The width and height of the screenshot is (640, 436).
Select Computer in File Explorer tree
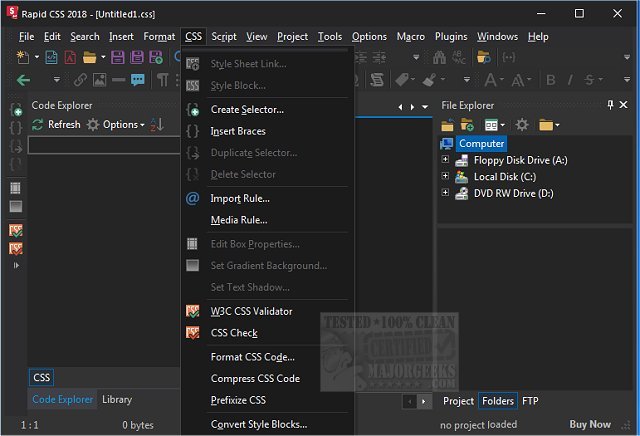pos(481,144)
